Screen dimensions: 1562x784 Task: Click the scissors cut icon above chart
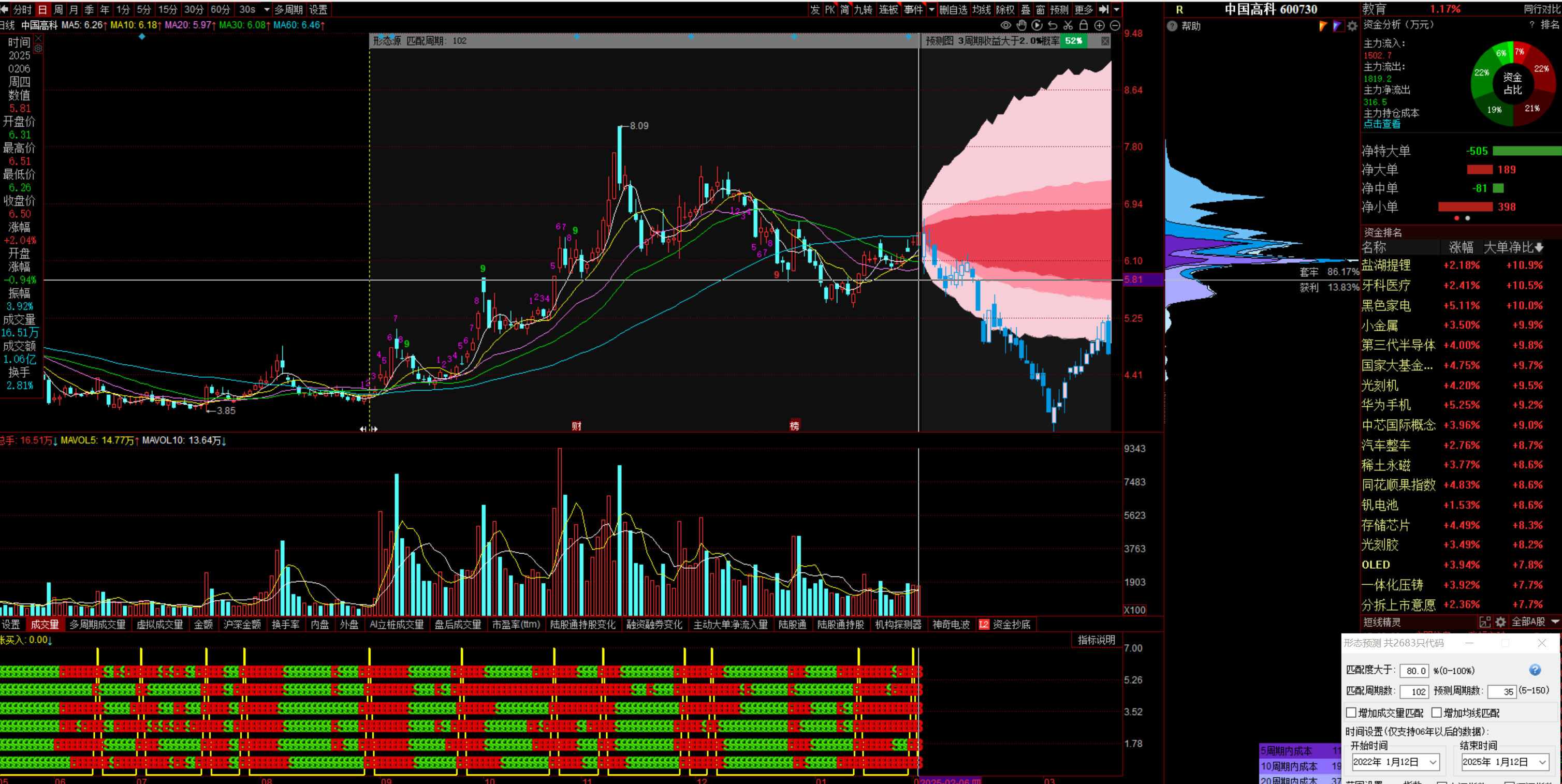[x=1068, y=25]
